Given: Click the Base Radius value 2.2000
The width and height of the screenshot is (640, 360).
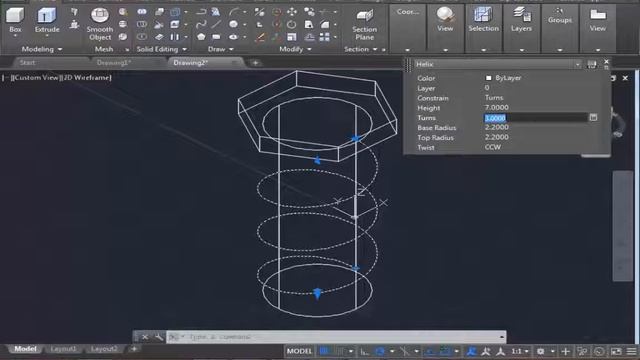Looking at the screenshot, I should coord(497,127).
